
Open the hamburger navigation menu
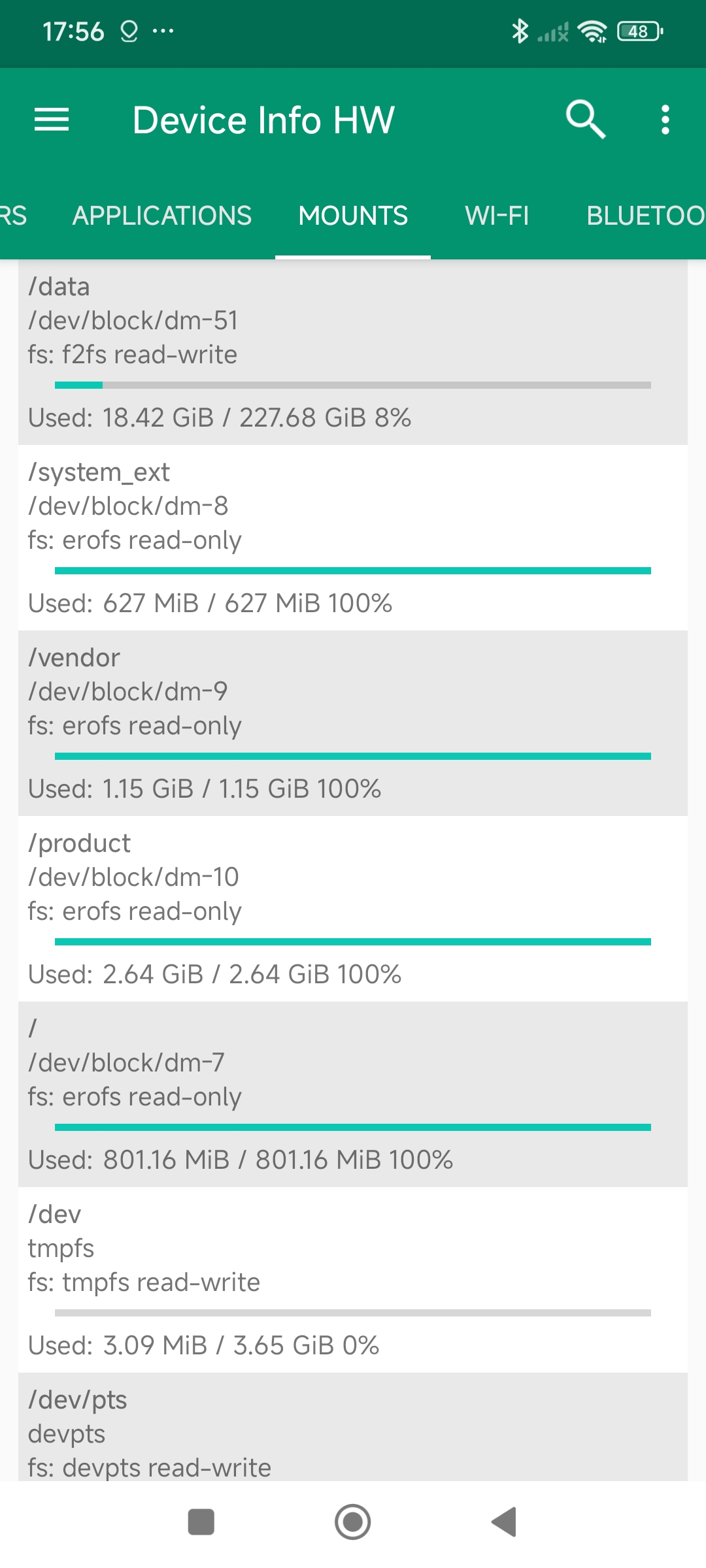tap(52, 120)
